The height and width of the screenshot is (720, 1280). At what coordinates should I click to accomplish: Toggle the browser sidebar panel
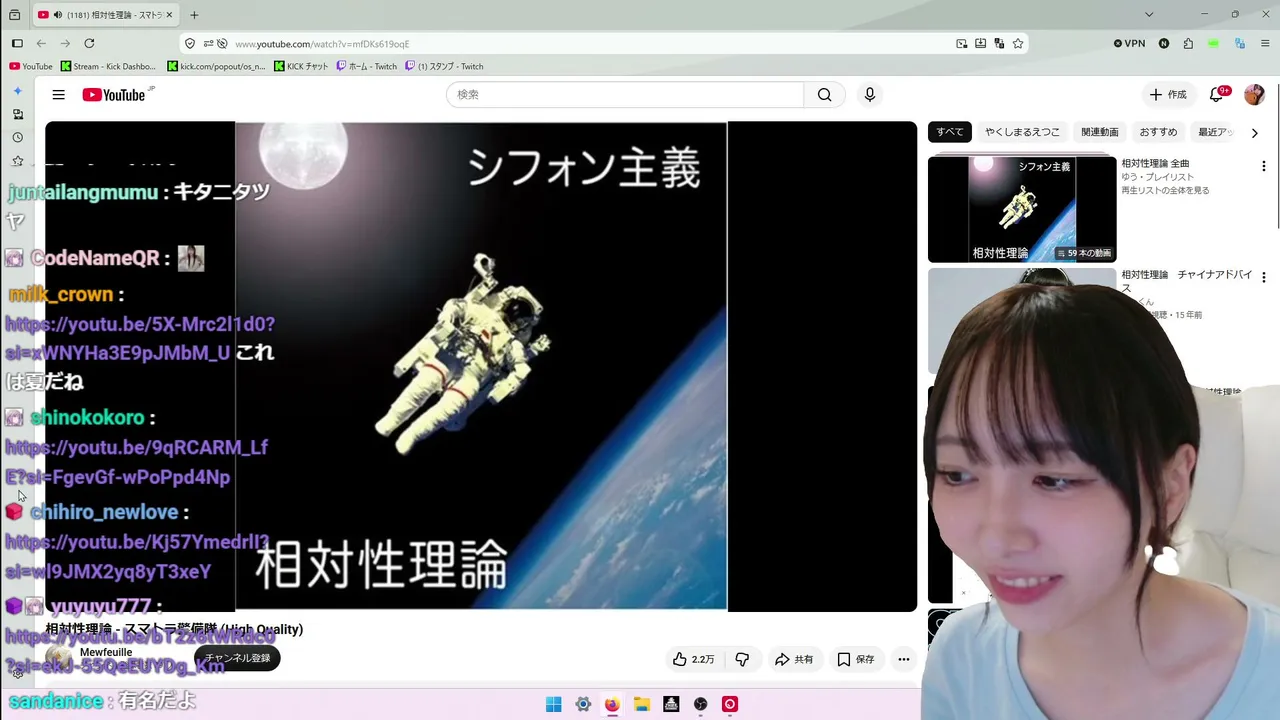17,43
